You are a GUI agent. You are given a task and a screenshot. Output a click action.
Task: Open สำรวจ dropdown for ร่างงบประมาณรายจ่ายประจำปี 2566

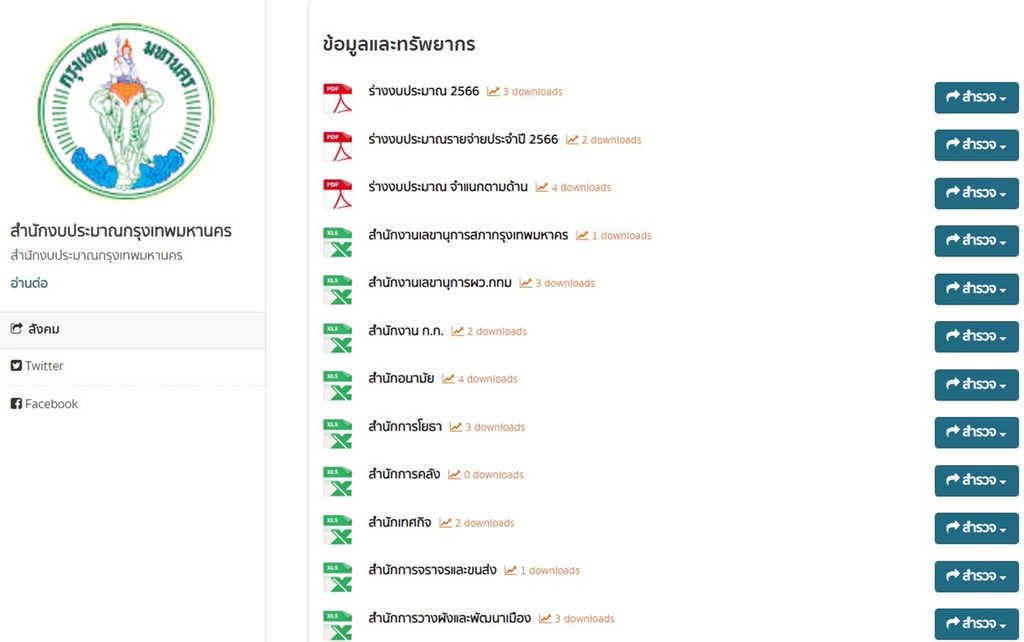(x=976, y=145)
